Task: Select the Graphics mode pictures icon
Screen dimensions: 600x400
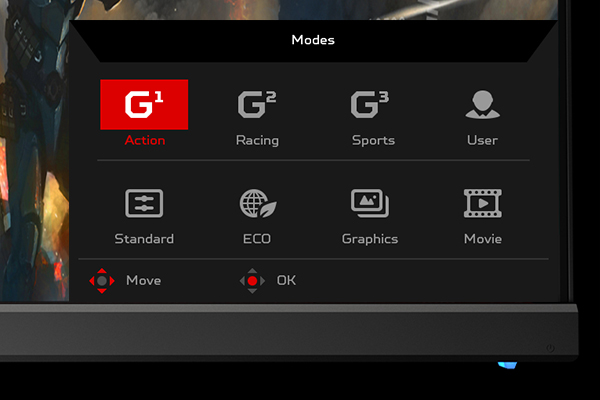Action: tap(370, 203)
